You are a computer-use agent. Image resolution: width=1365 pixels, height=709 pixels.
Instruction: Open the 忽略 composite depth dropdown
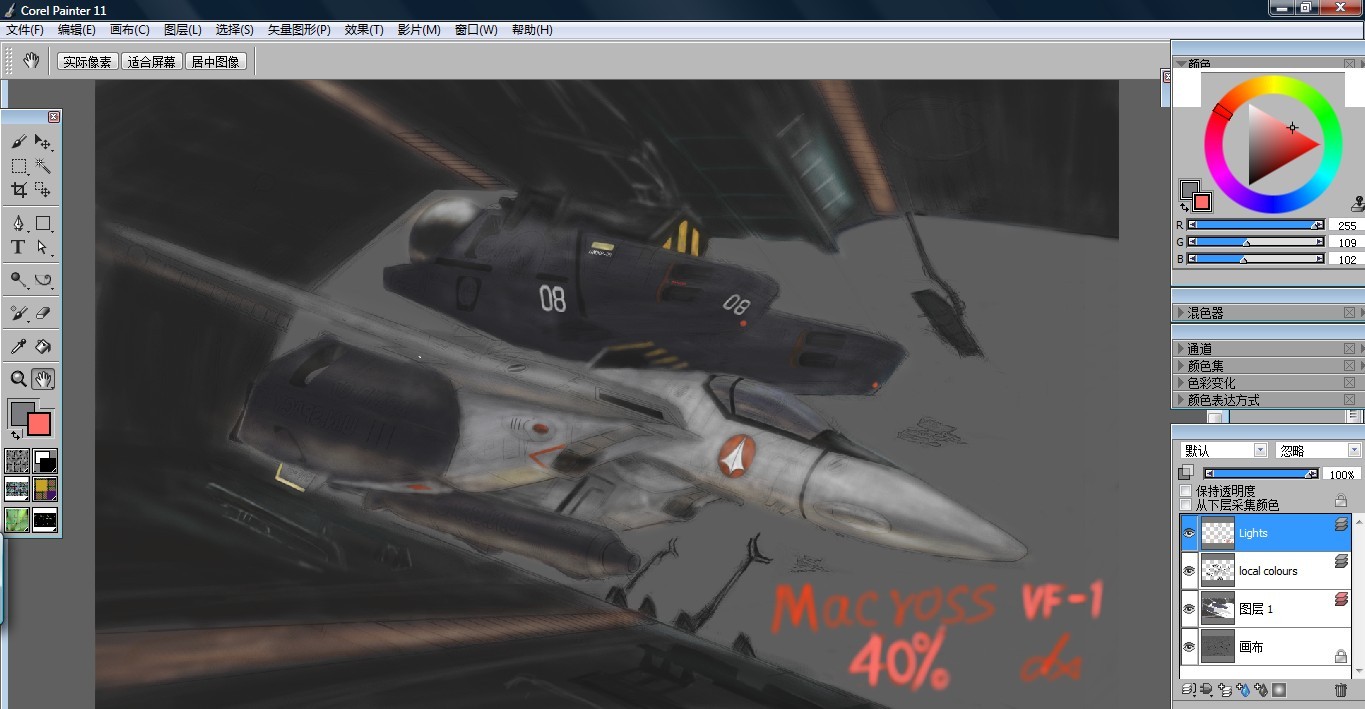1318,451
